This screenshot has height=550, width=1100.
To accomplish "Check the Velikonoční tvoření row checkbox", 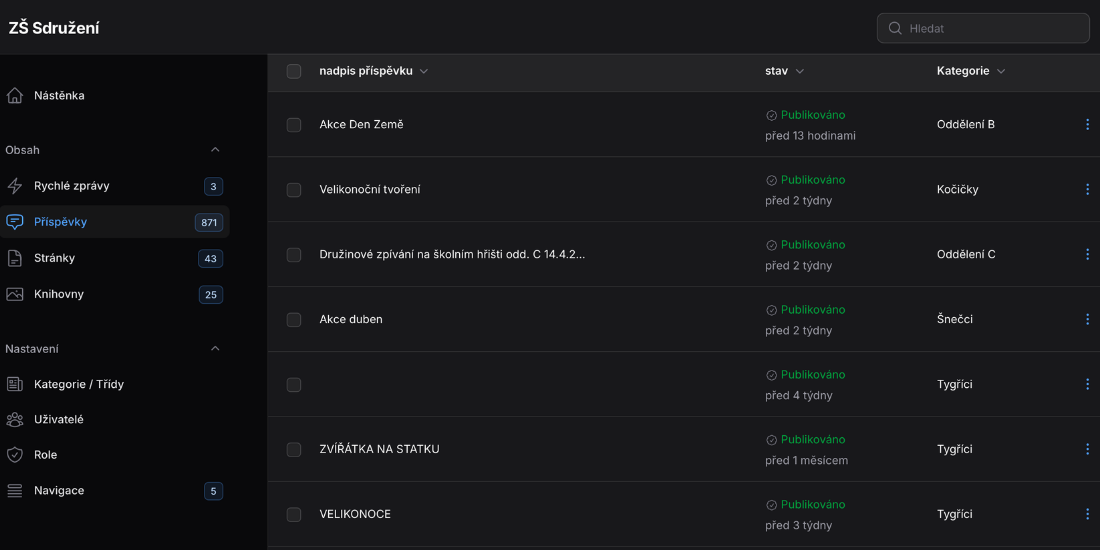I will (294, 189).
